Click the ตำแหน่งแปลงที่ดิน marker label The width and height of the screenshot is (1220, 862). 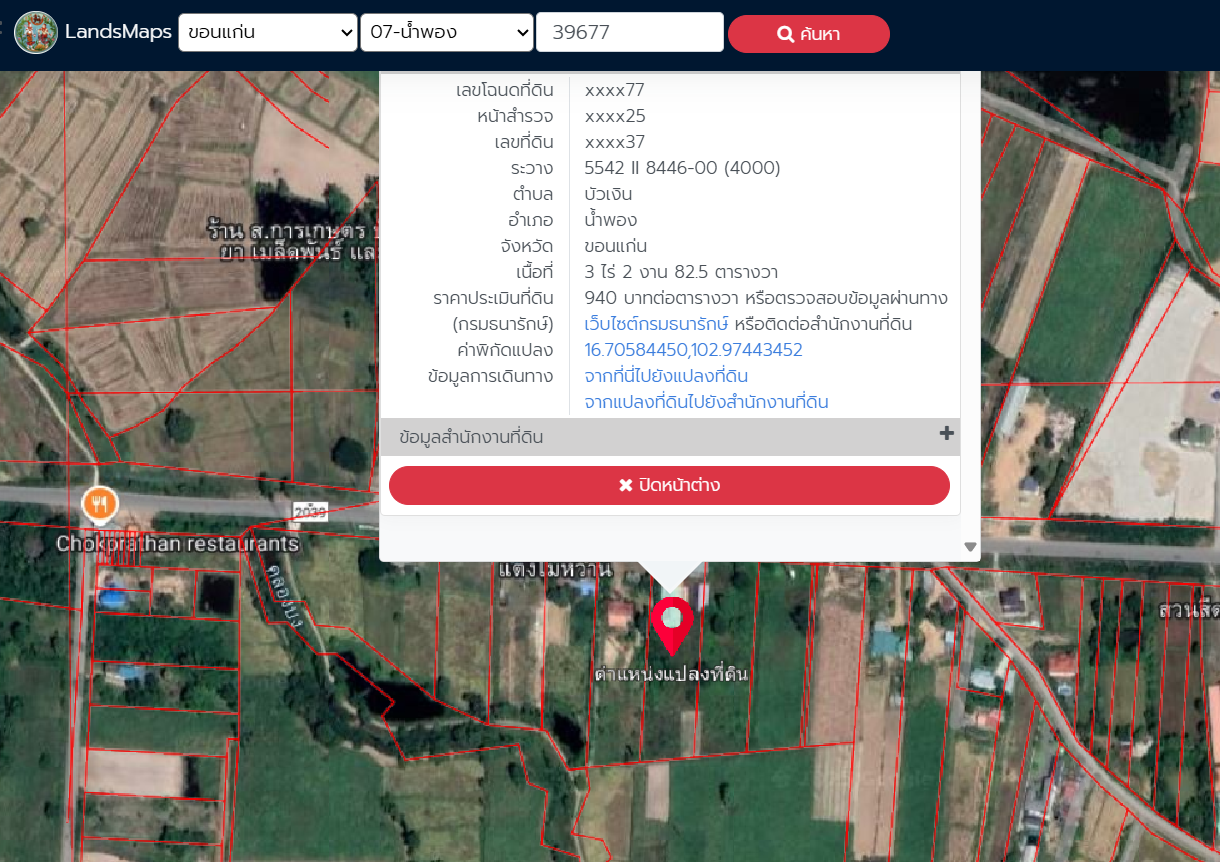pyautogui.click(x=671, y=675)
